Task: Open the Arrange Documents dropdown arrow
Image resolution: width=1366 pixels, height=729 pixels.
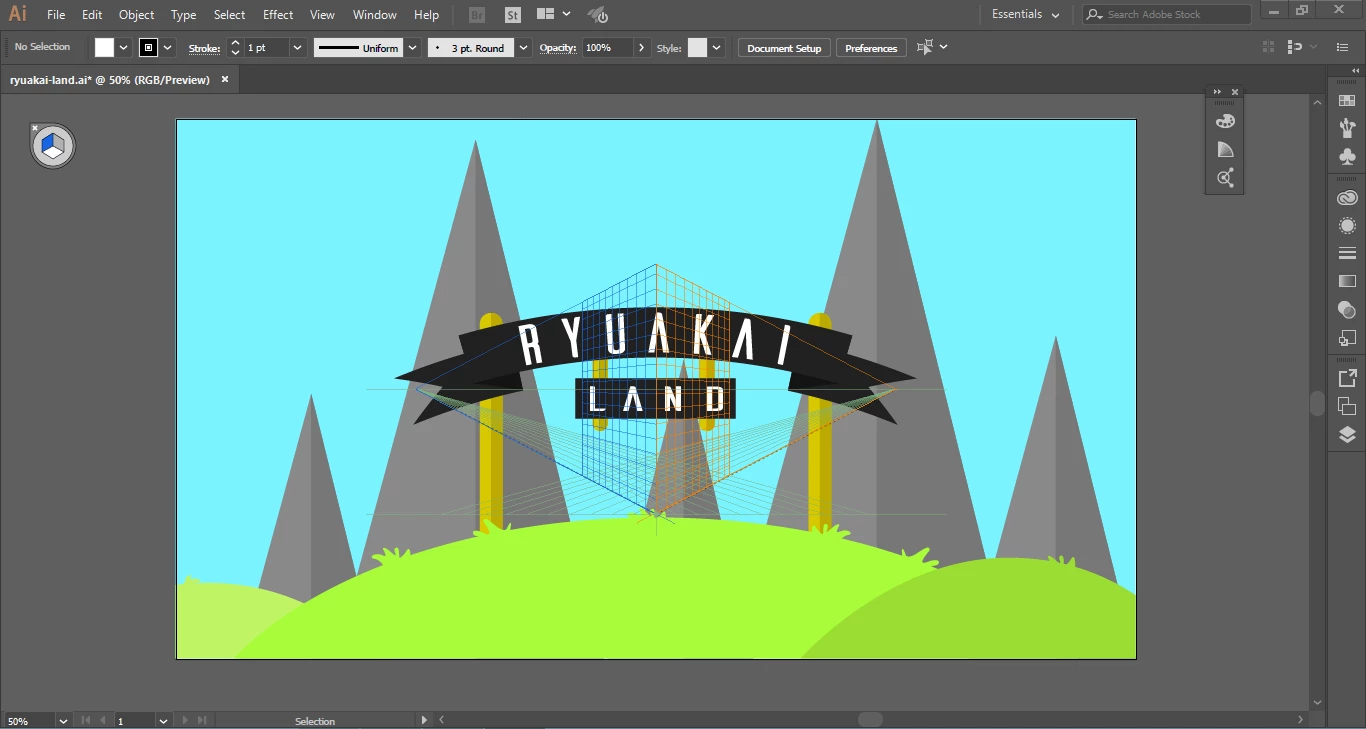Action: (567, 14)
